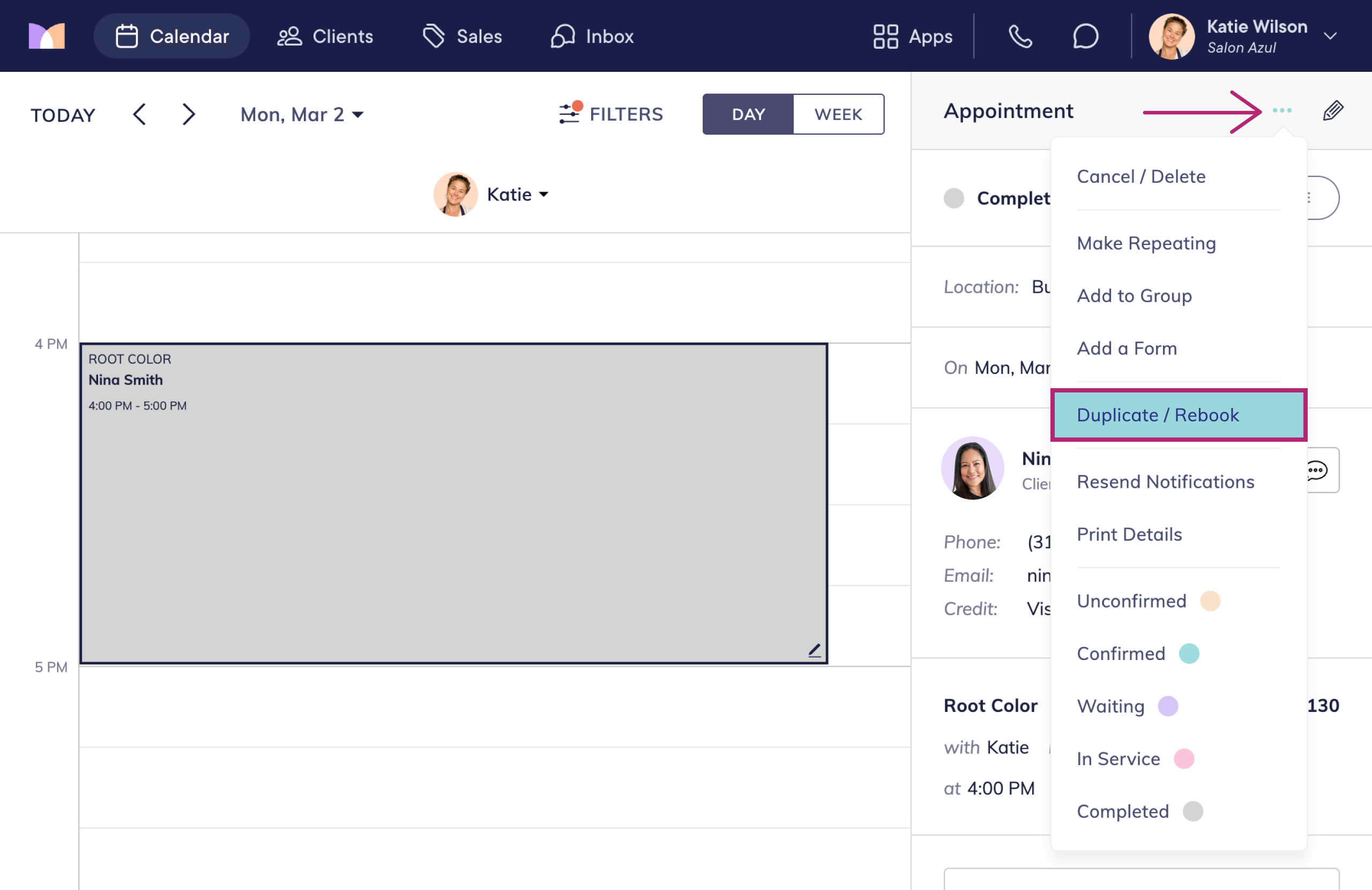This screenshot has height=890, width=1372.
Task: Open the Apps grid icon
Action: [x=885, y=36]
